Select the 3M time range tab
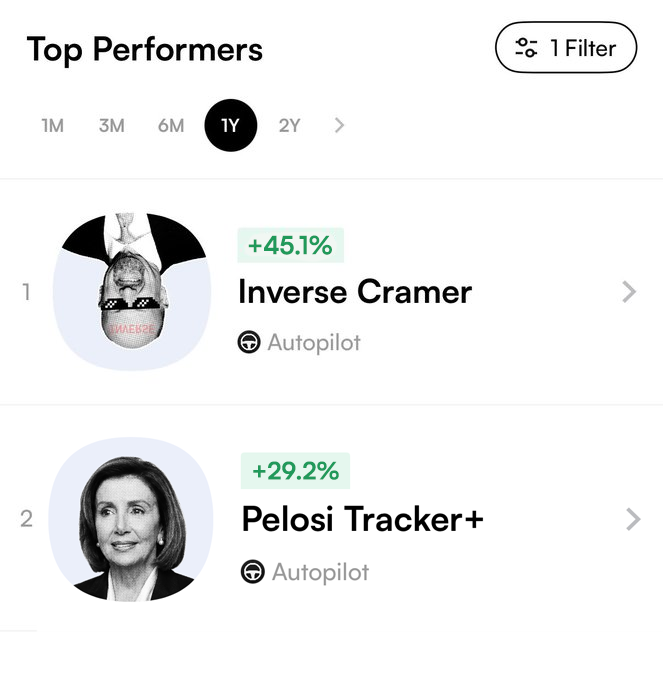Image resolution: width=663 pixels, height=680 pixels. click(x=111, y=126)
